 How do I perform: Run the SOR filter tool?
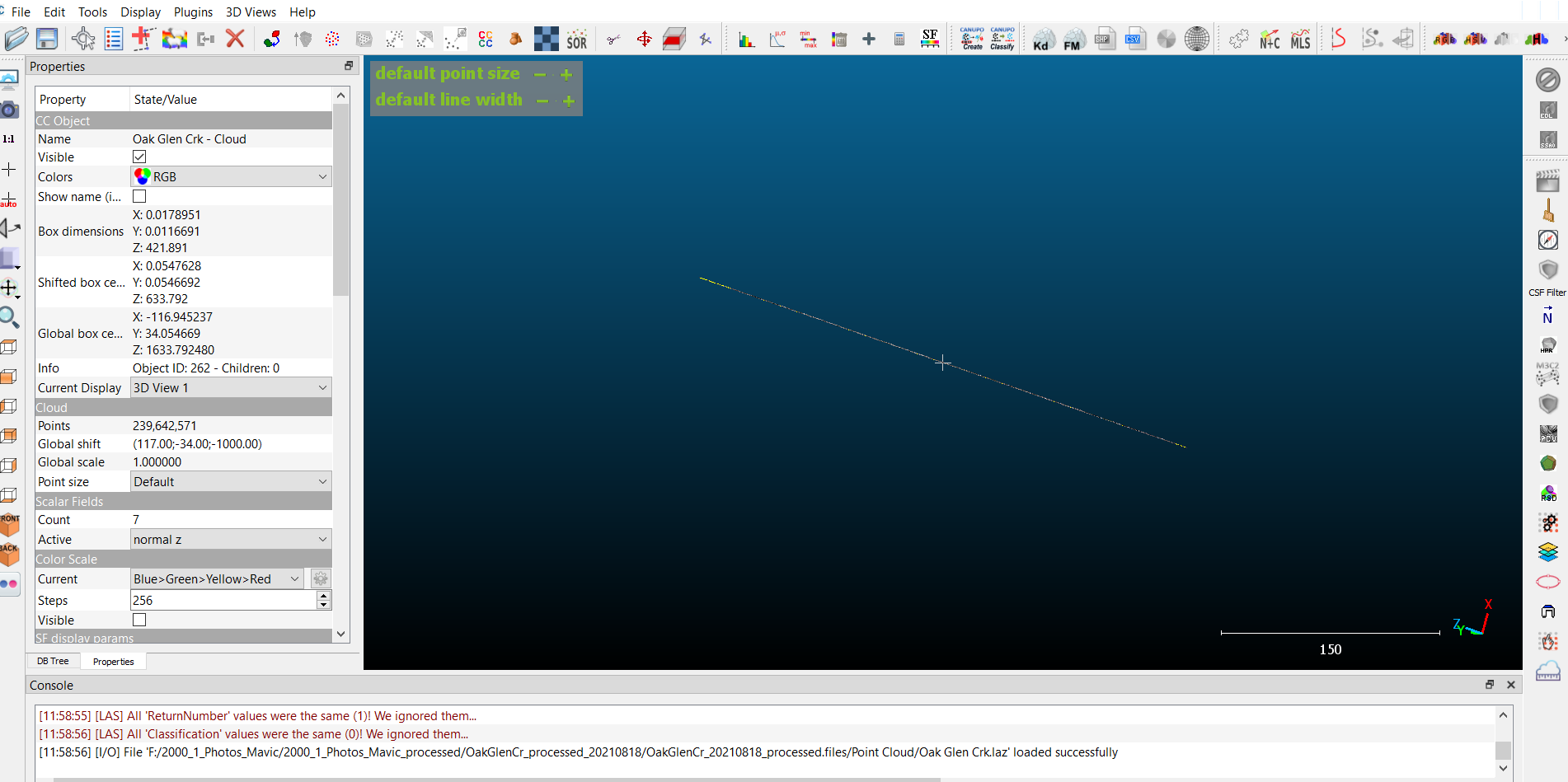point(576,40)
